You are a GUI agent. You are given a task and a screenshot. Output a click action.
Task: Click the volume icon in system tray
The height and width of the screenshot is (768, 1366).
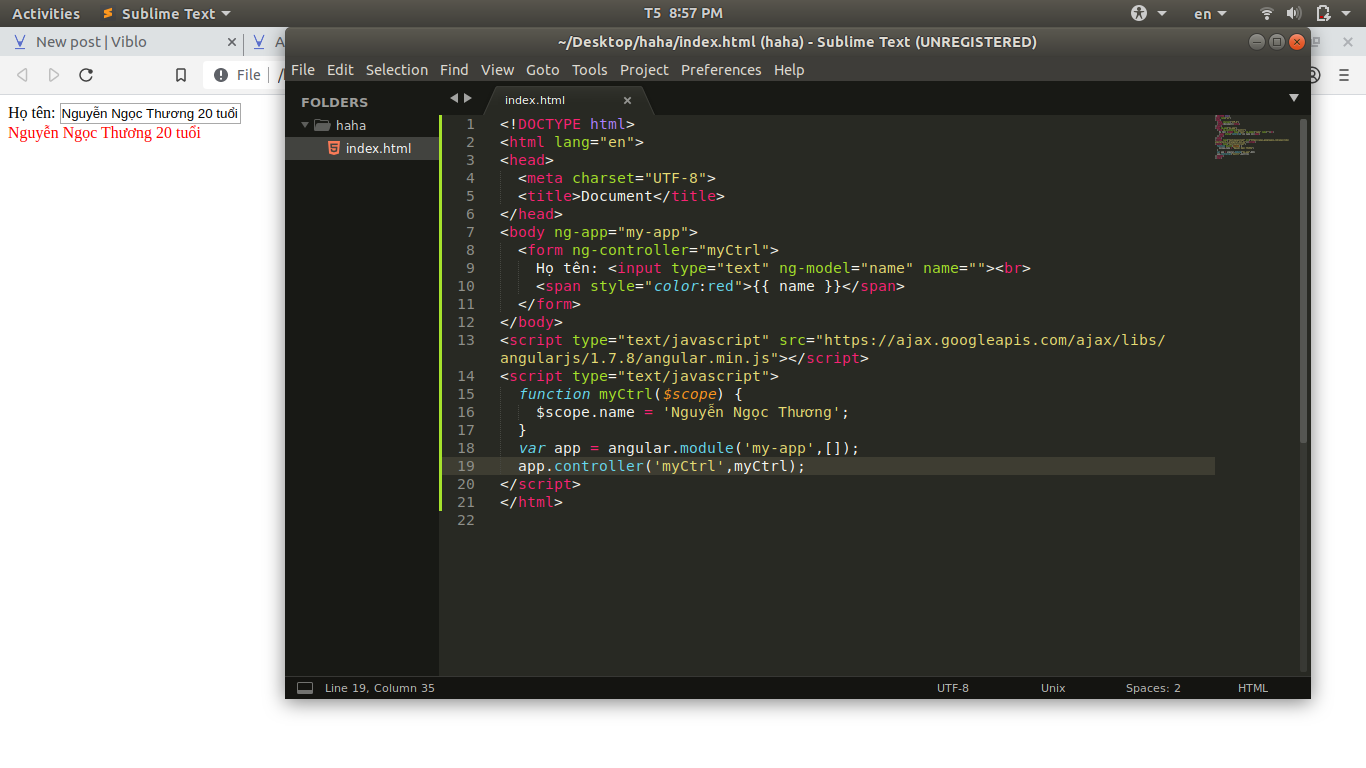pos(1294,13)
